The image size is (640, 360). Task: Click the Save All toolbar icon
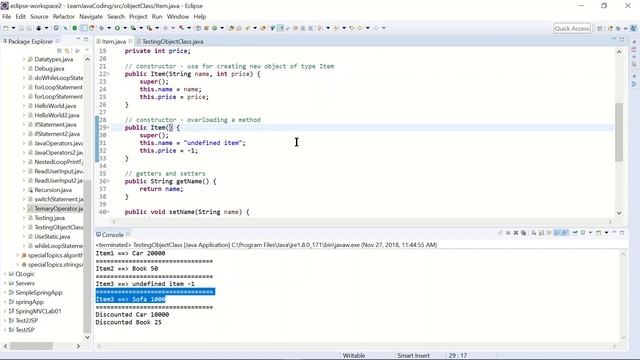(x=29, y=28)
